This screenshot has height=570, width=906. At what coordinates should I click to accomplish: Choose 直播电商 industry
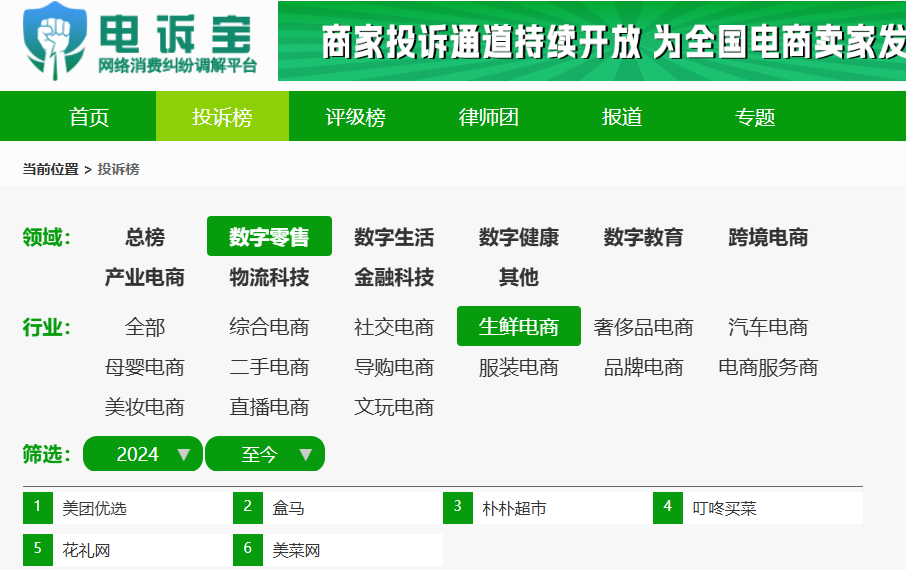pos(269,407)
